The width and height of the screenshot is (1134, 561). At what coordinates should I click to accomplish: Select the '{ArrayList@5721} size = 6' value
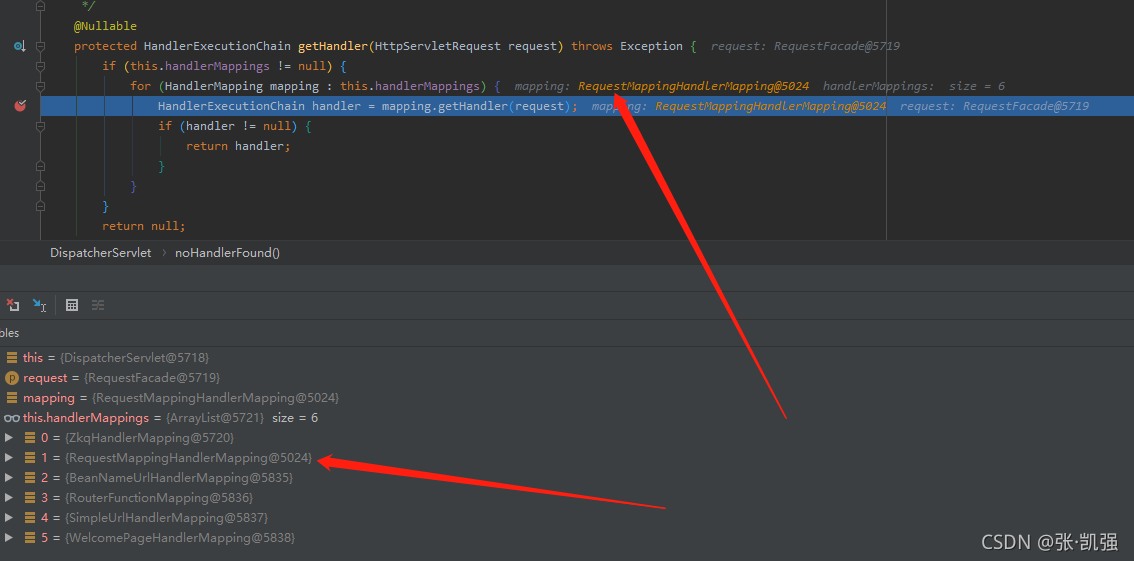point(242,418)
